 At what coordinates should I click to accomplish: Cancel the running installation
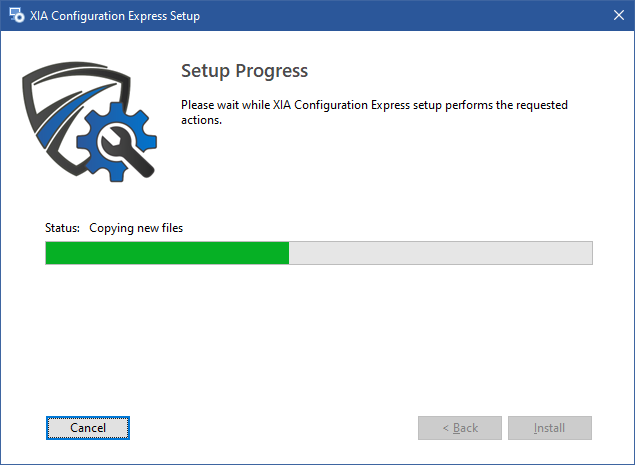point(88,428)
